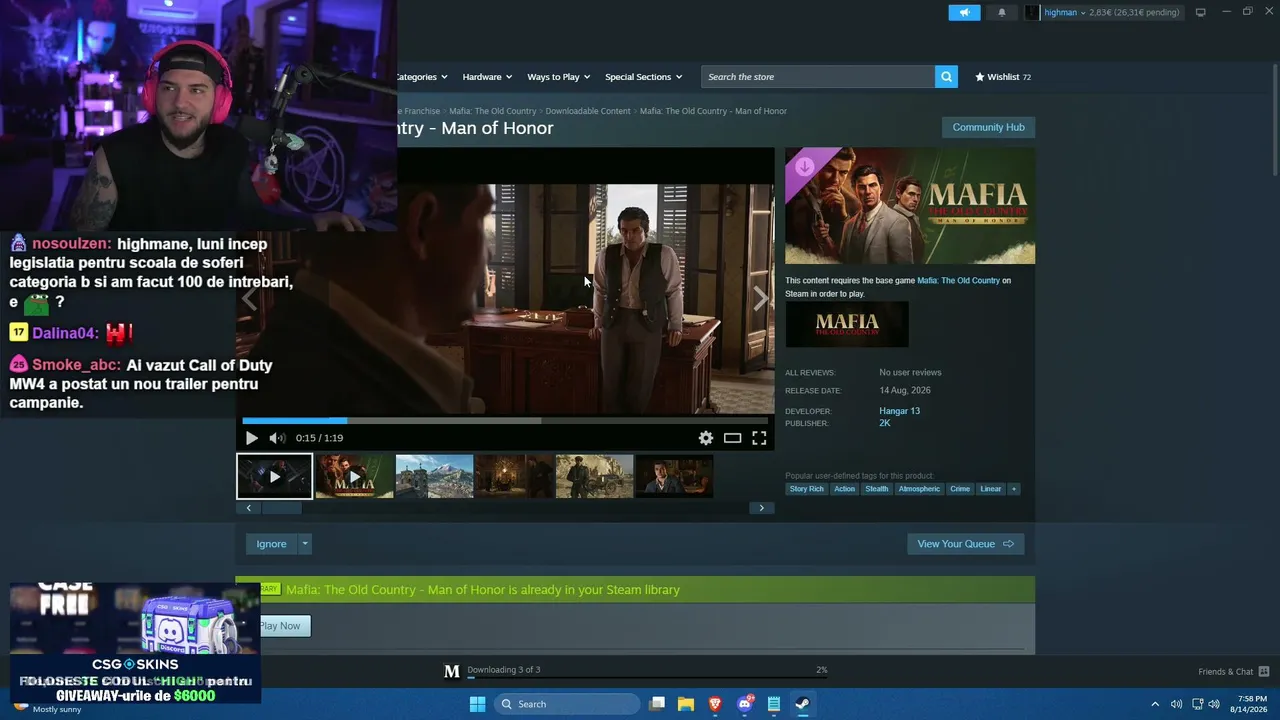Add a new tag with plus button
This screenshot has height=720, width=1280.
(1013, 489)
